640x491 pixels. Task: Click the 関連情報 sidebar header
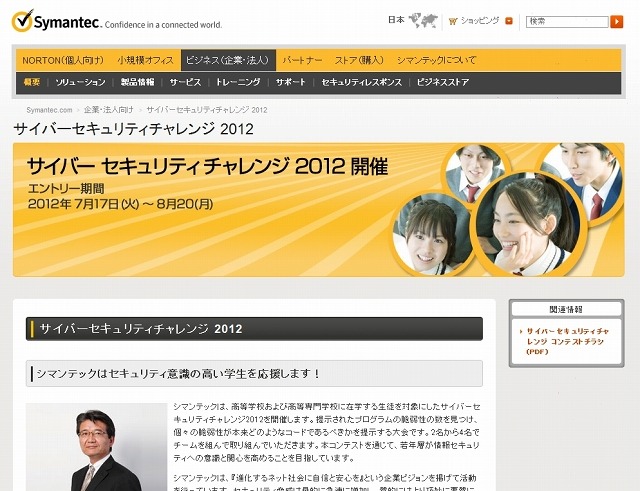click(567, 309)
